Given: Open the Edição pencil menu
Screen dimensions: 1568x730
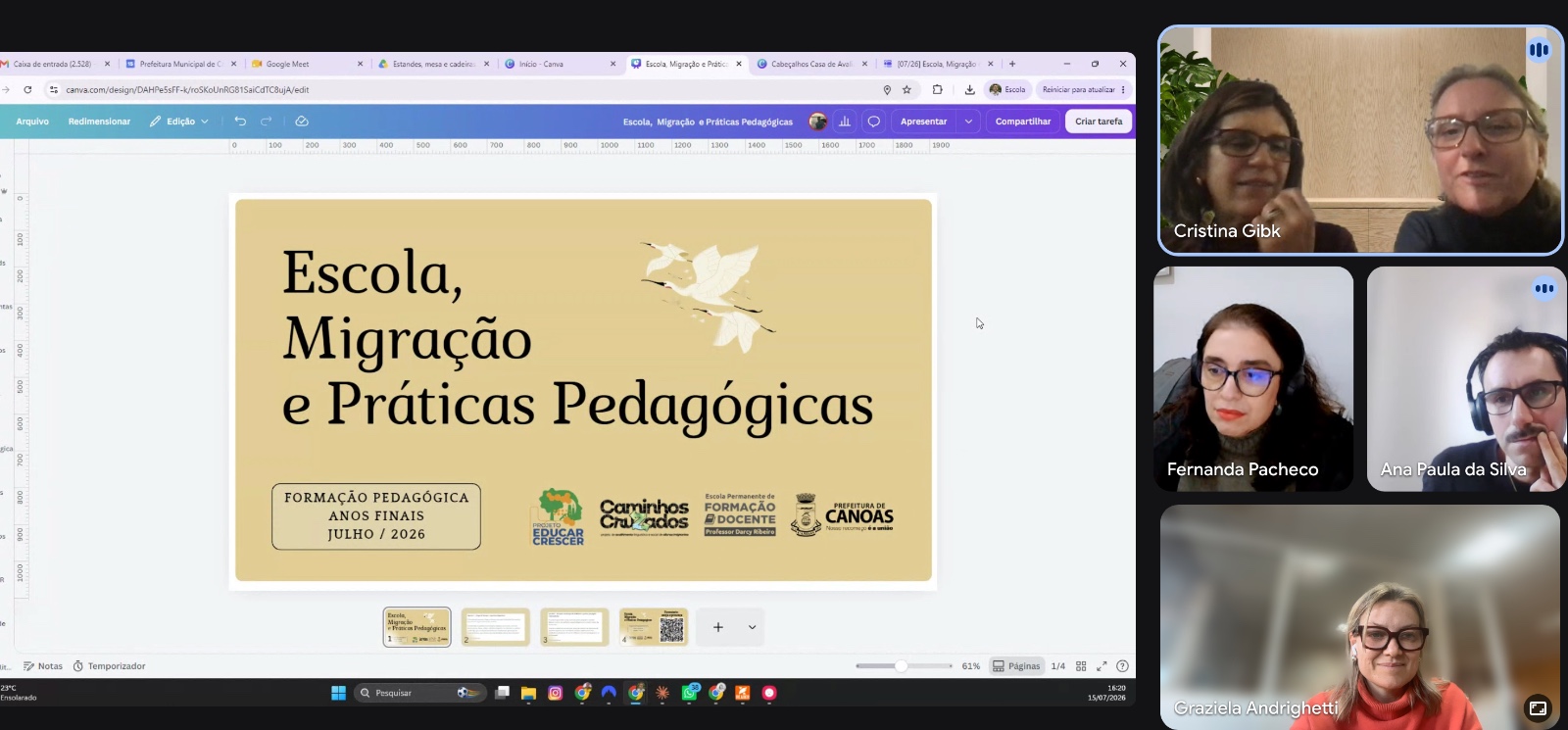Looking at the screenshot, I should point(179,122).
